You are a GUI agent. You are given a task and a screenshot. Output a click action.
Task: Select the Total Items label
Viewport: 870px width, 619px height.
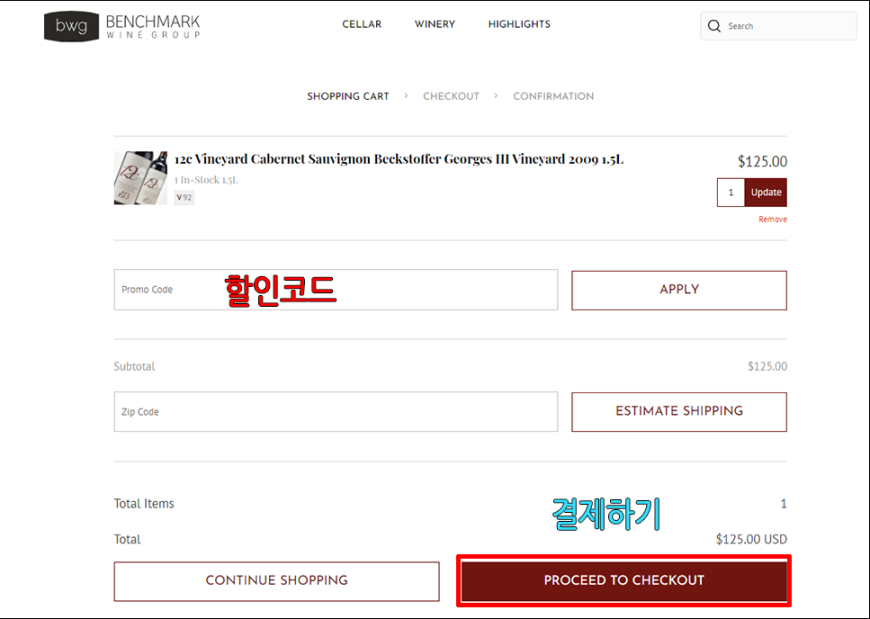coord(144,504)
